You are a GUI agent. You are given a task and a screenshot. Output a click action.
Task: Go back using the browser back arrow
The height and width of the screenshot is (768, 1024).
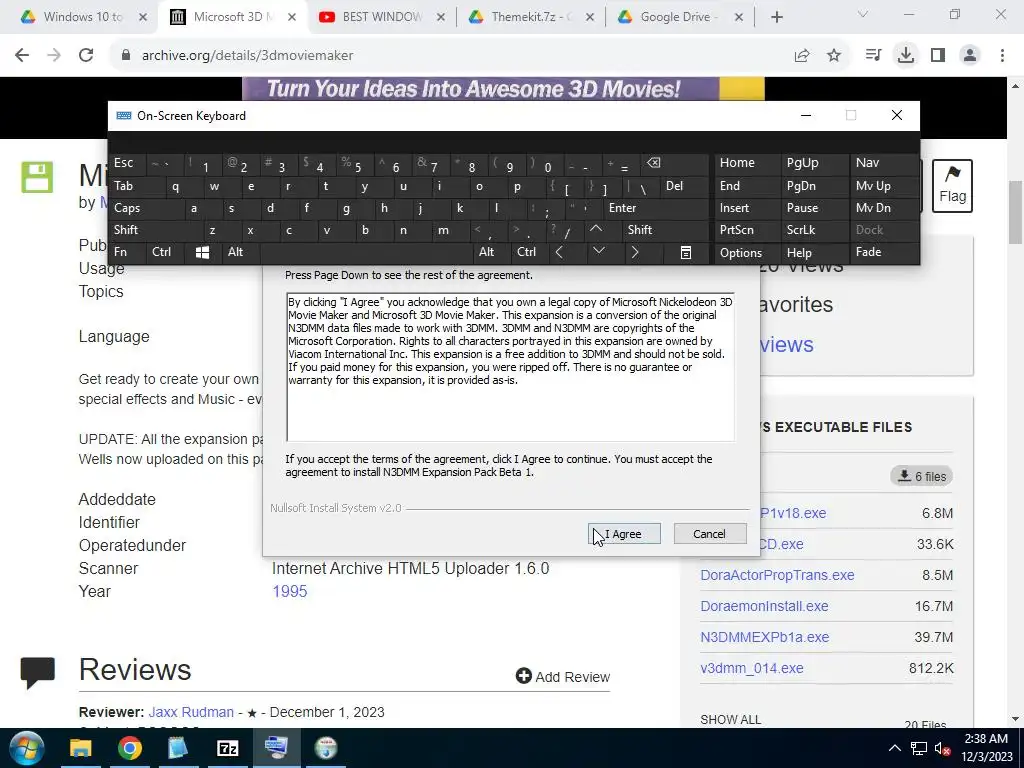tap(22, 56)
